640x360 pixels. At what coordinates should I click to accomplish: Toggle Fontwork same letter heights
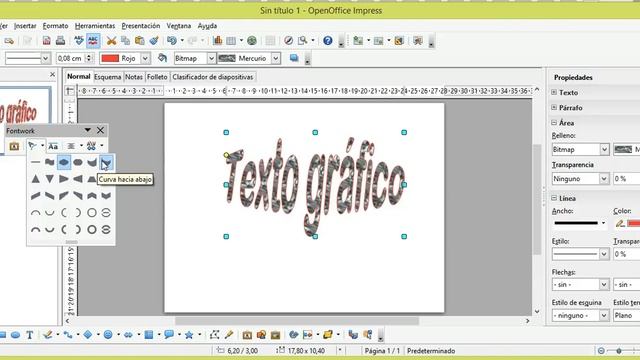tap(53, 146)
